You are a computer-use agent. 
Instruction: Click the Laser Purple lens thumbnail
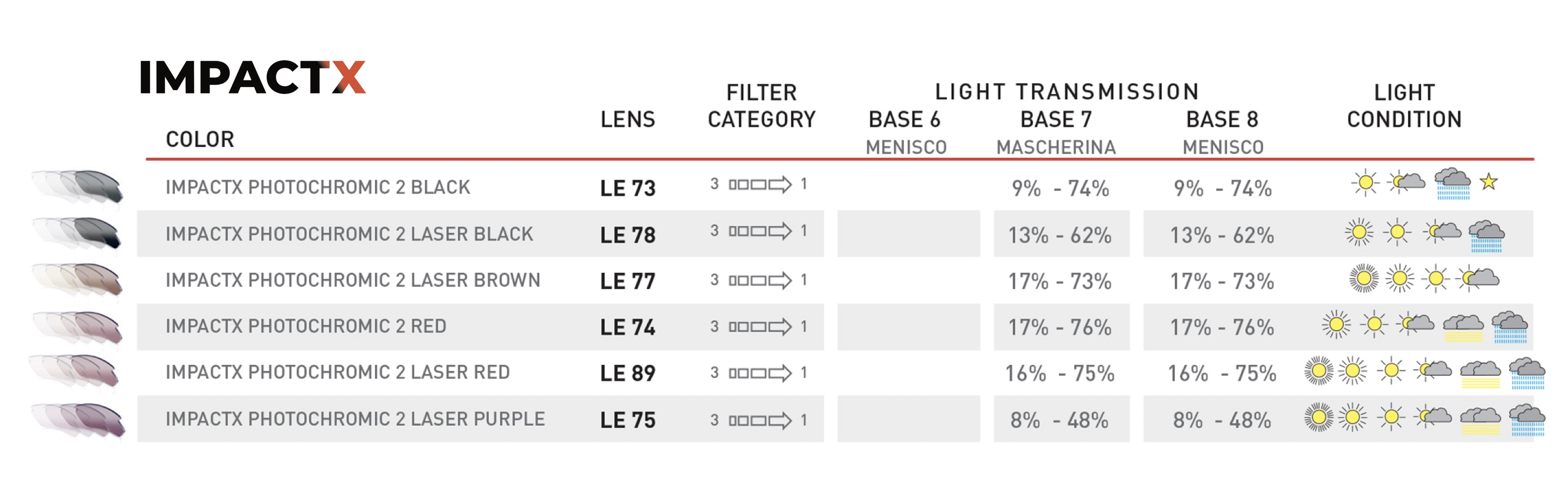pos(78,420)
